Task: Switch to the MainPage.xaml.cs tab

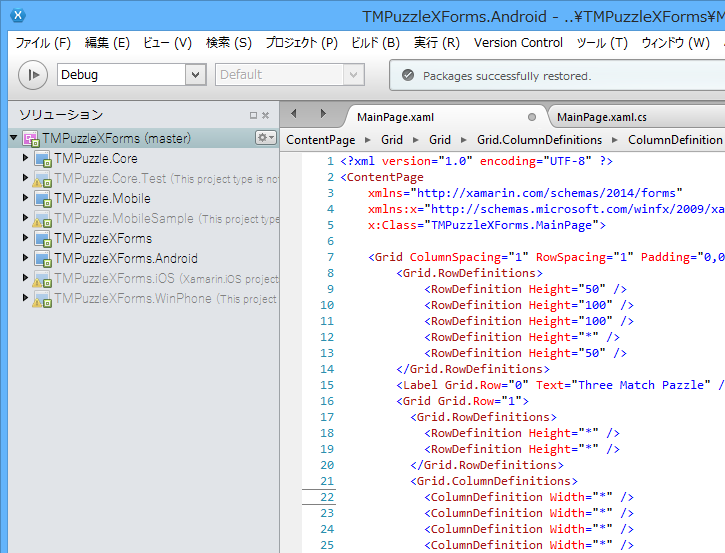Action: point(601,117)
